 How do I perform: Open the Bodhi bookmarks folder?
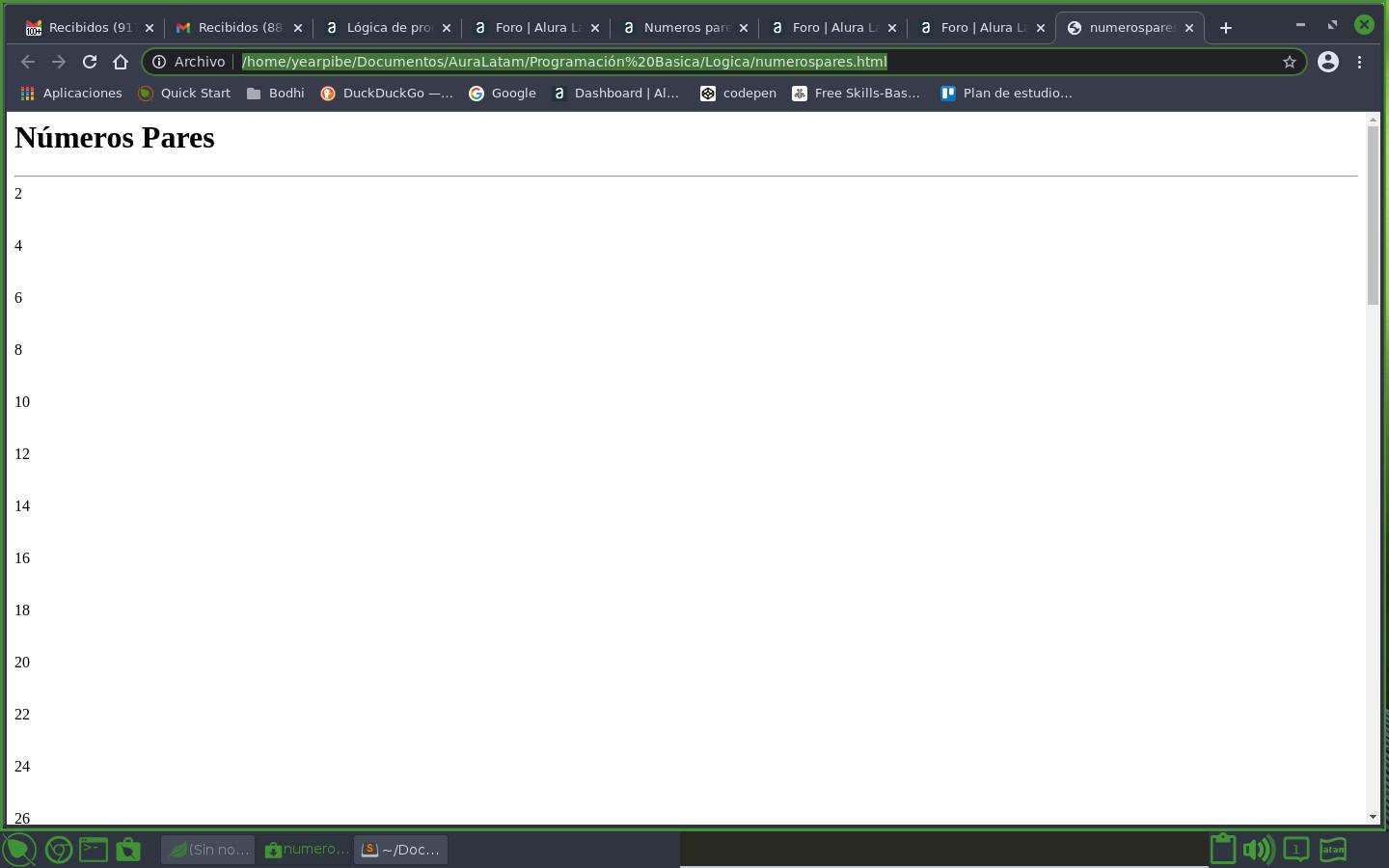tap(276, 94)
